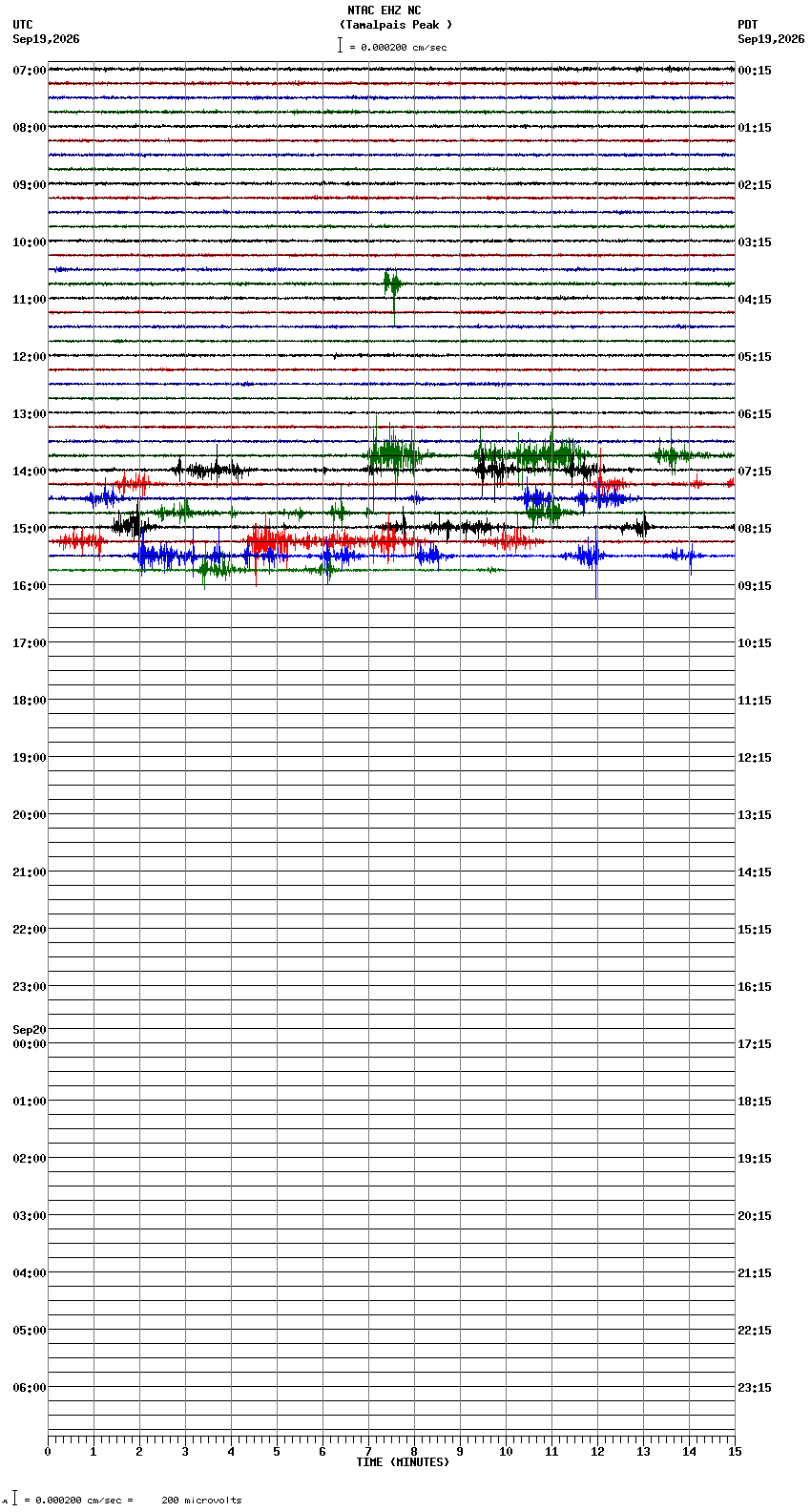Click the '12:15' PDT time label

[x=755, y=758]
